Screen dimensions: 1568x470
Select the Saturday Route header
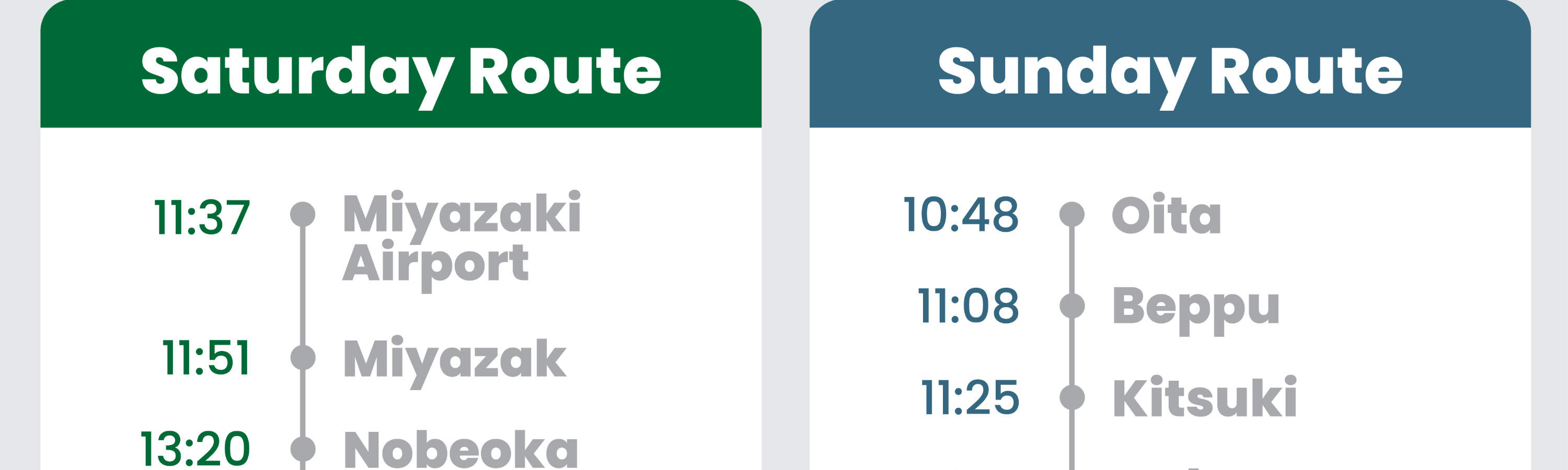tap(400, 72)
